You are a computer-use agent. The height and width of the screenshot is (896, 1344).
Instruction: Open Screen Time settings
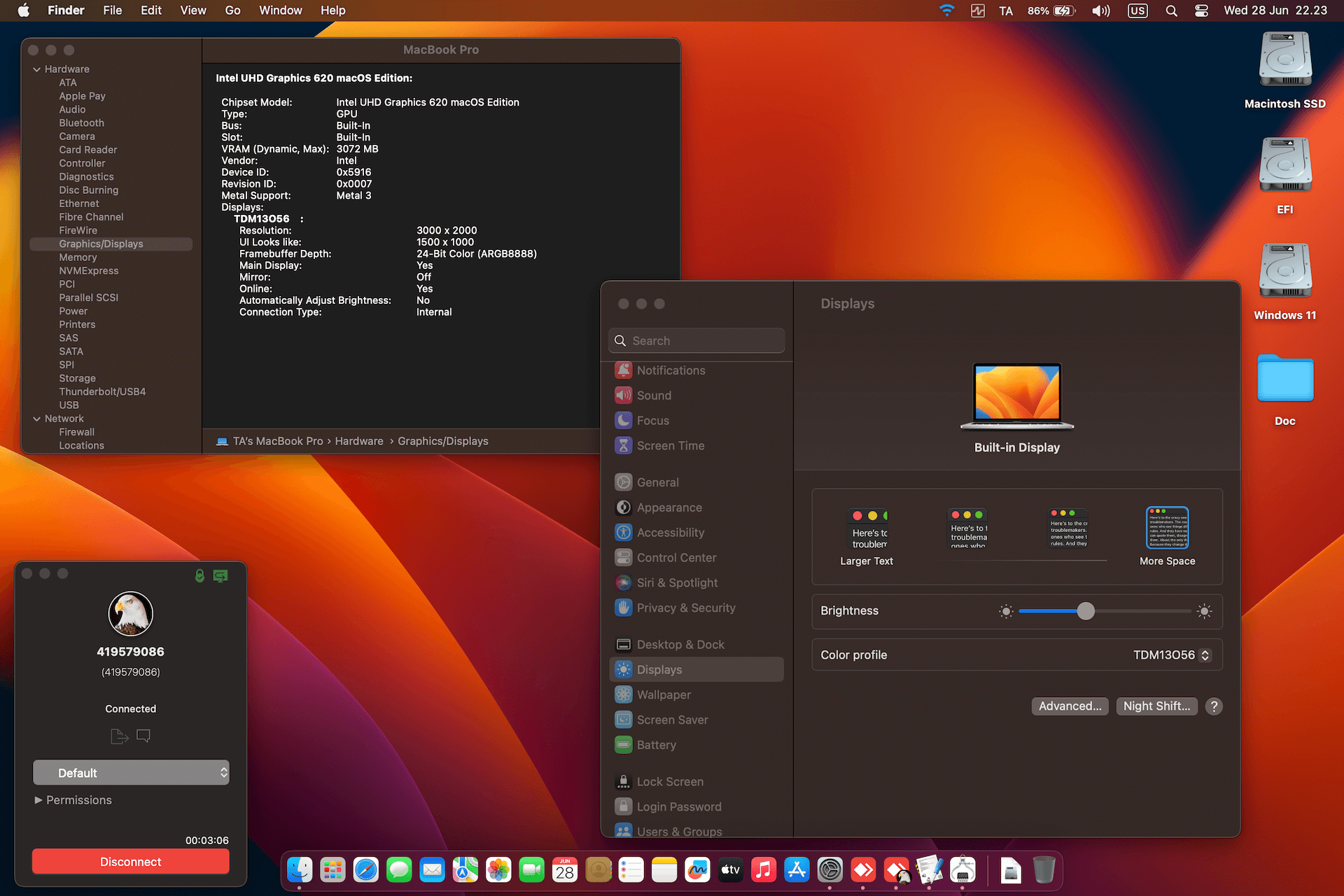coord(696,446)
